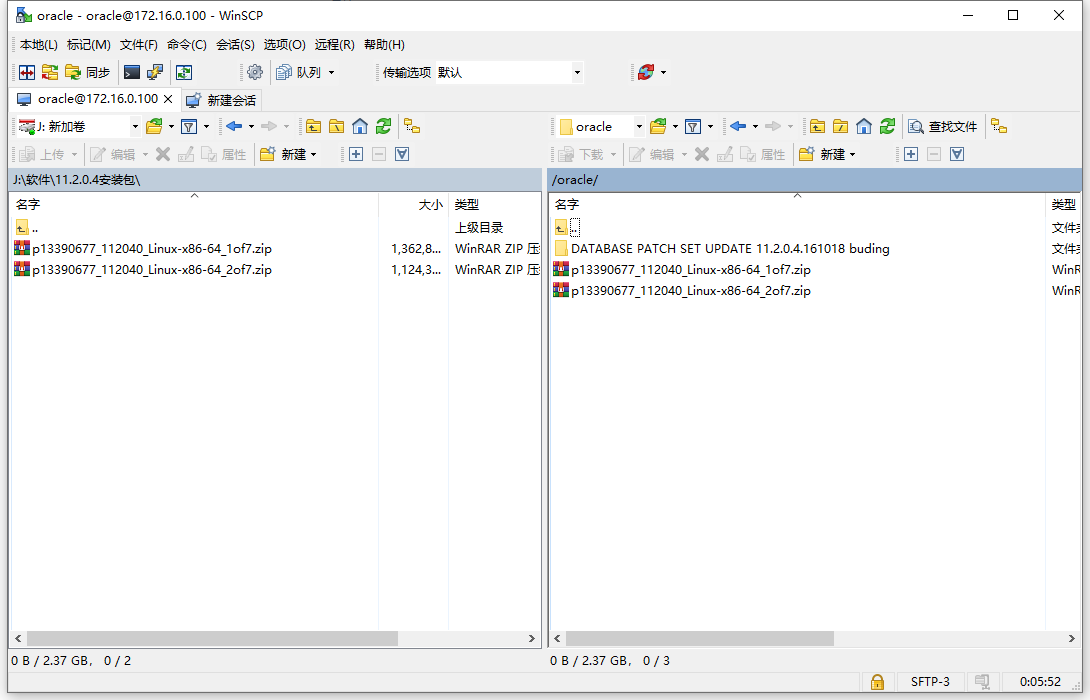This screenshot has height=700, width=1090.
Task: Click remote panel open directory folder icon
Action: pyautogui.click(x=658, y=127)
